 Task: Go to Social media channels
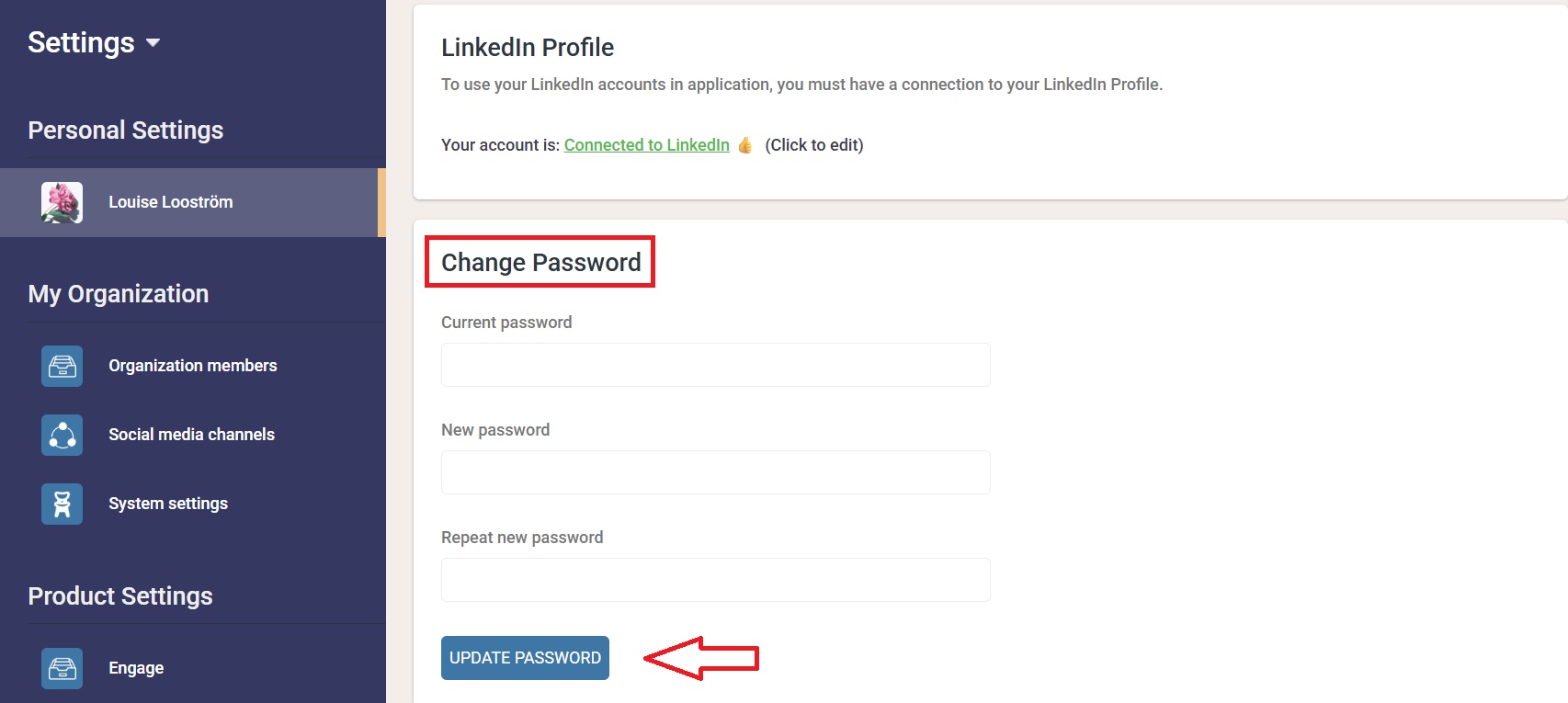[x=191, y=435]
